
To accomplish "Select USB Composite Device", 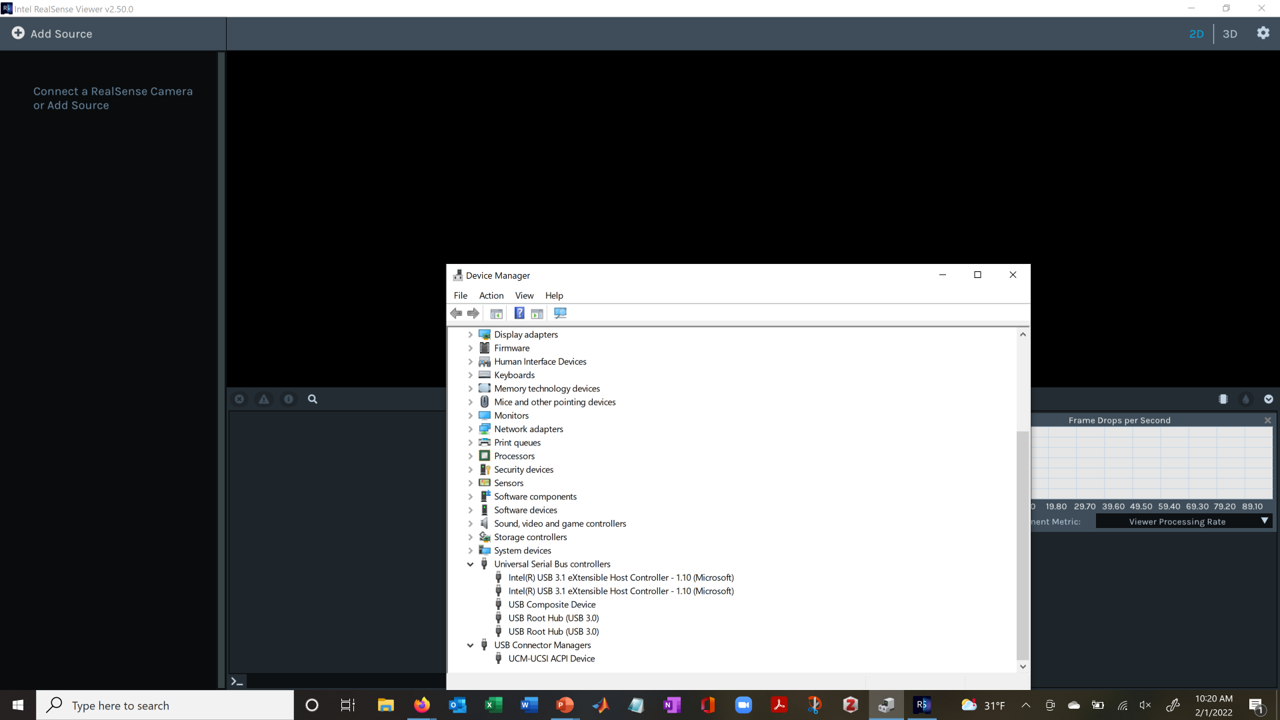I will coord(552,605).
